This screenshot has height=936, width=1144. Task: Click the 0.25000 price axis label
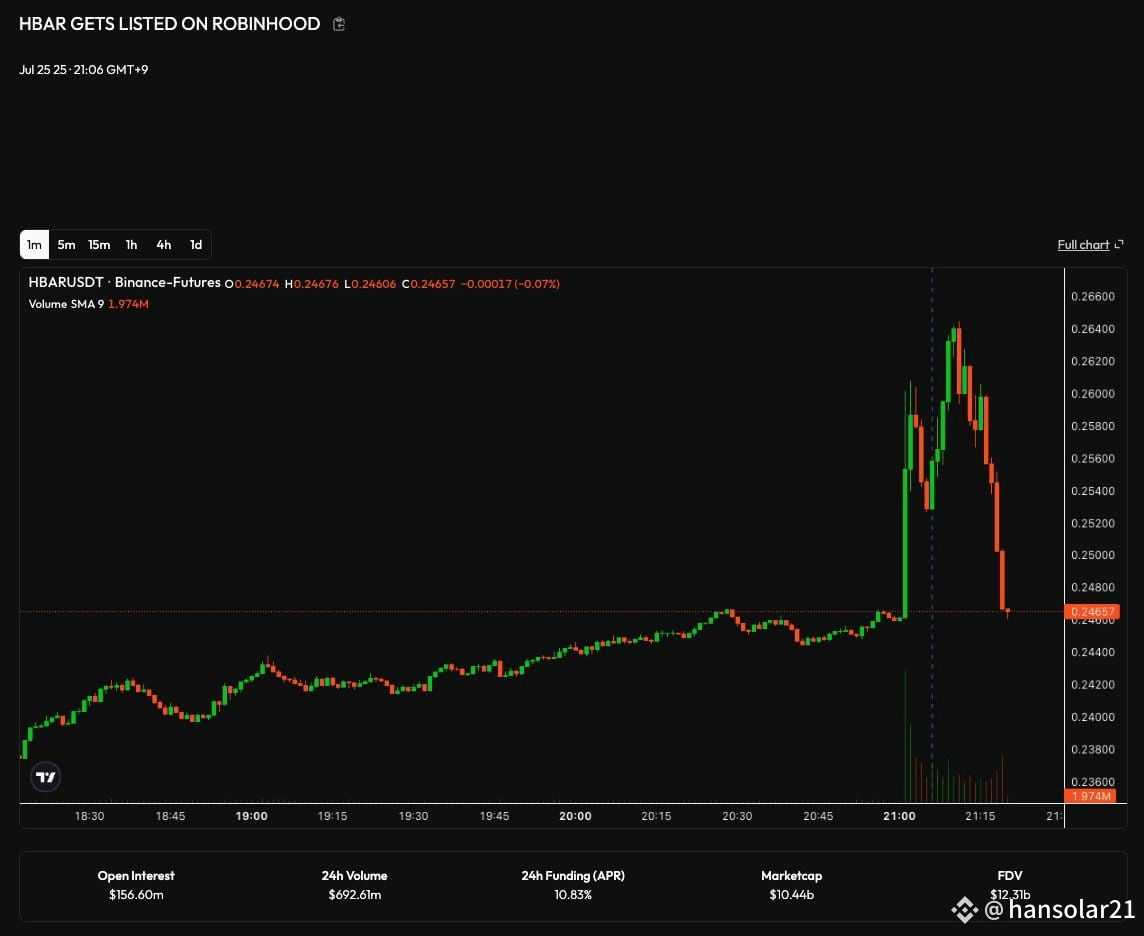click(x=1092, y=555)
